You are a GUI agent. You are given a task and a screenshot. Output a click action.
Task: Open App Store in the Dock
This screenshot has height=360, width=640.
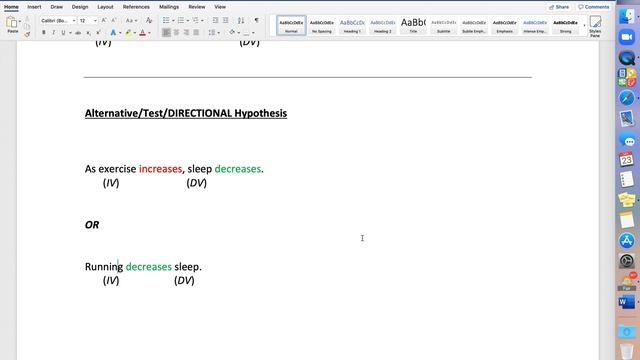pos(627,240)
